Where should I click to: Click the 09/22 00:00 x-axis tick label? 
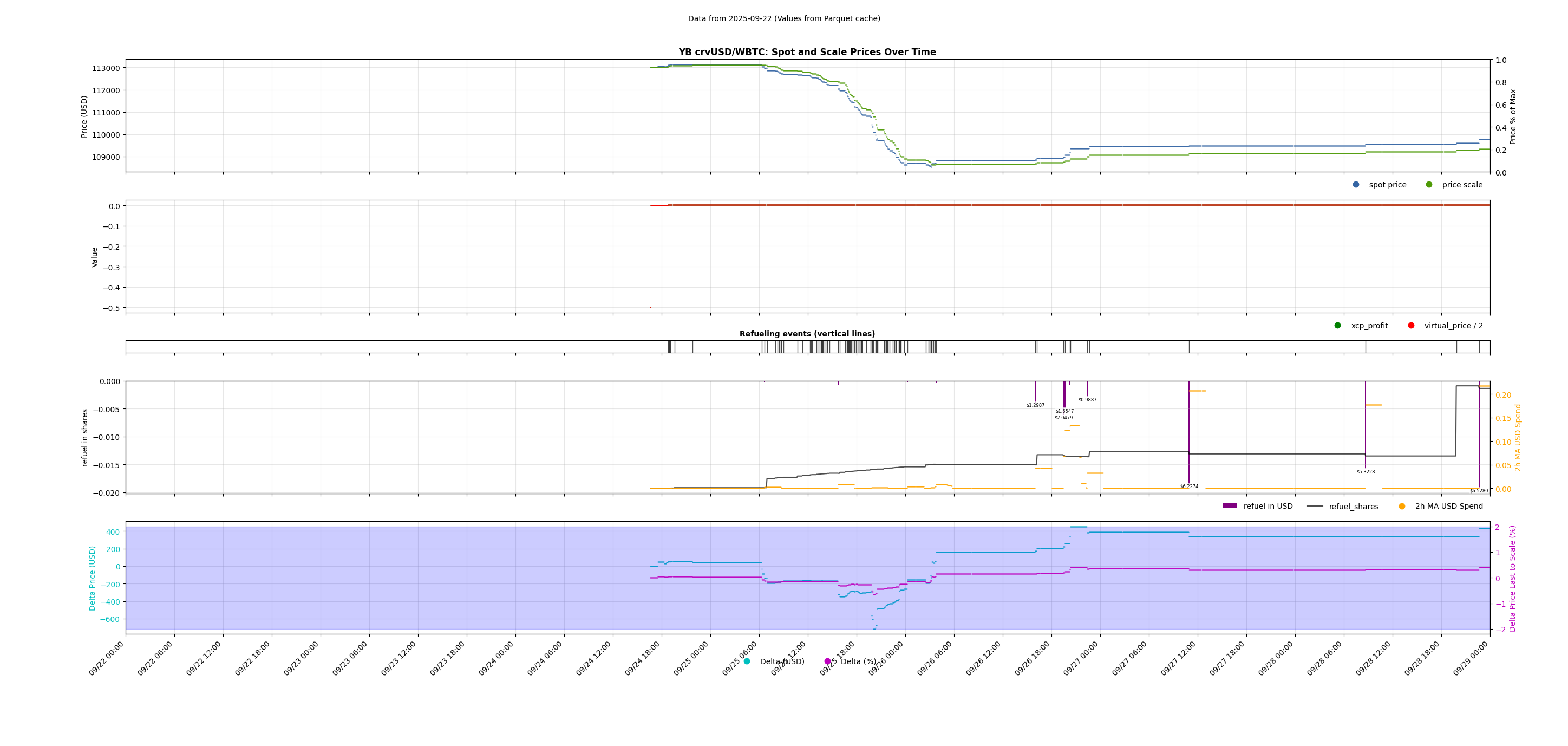(x=107, y=659)
